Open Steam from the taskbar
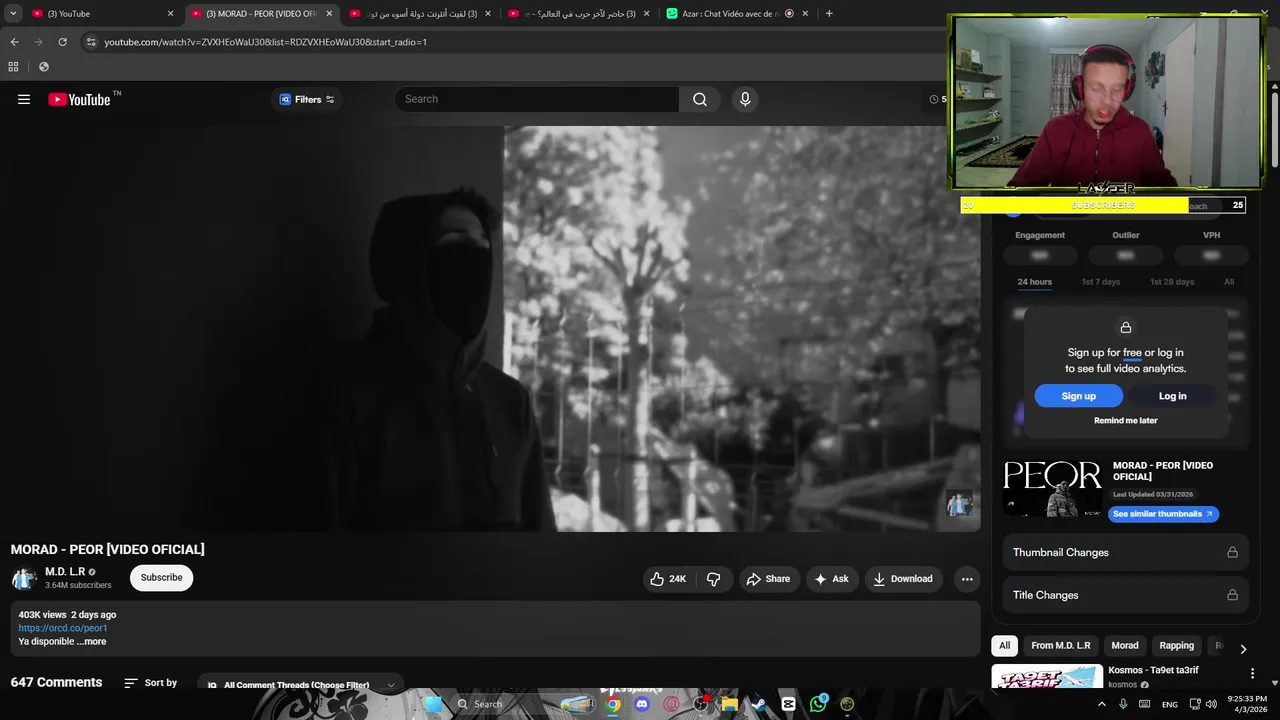 (759, 704)
